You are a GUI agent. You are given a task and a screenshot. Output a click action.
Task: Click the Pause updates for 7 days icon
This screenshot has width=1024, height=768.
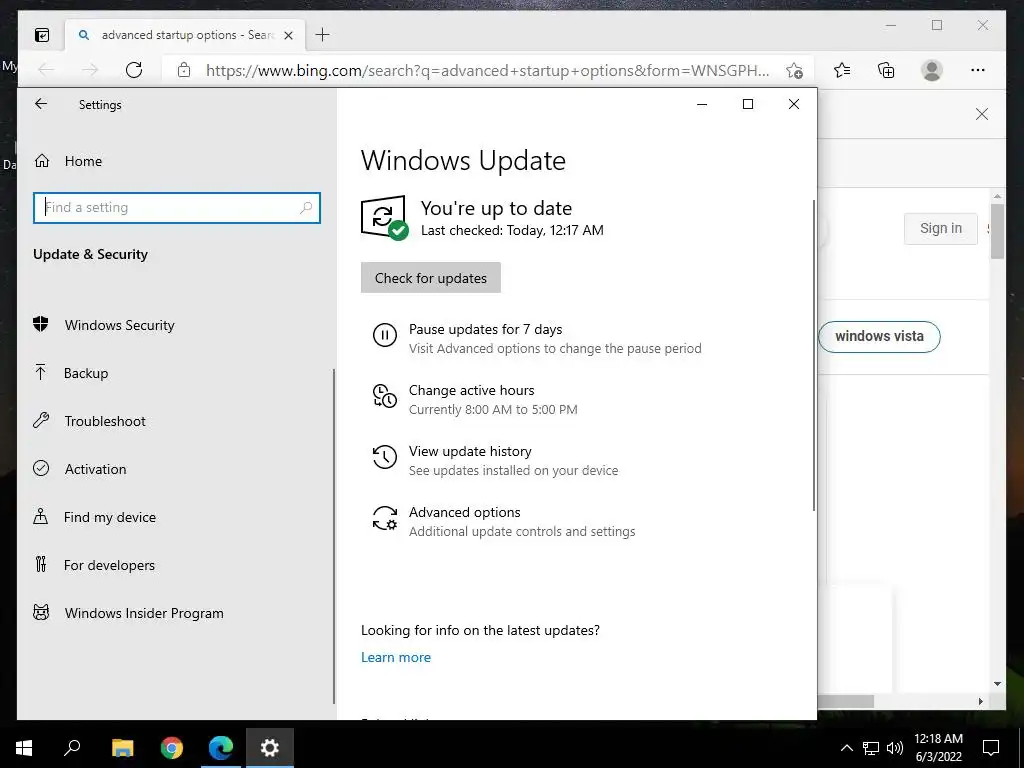click(x=385, y=335)
